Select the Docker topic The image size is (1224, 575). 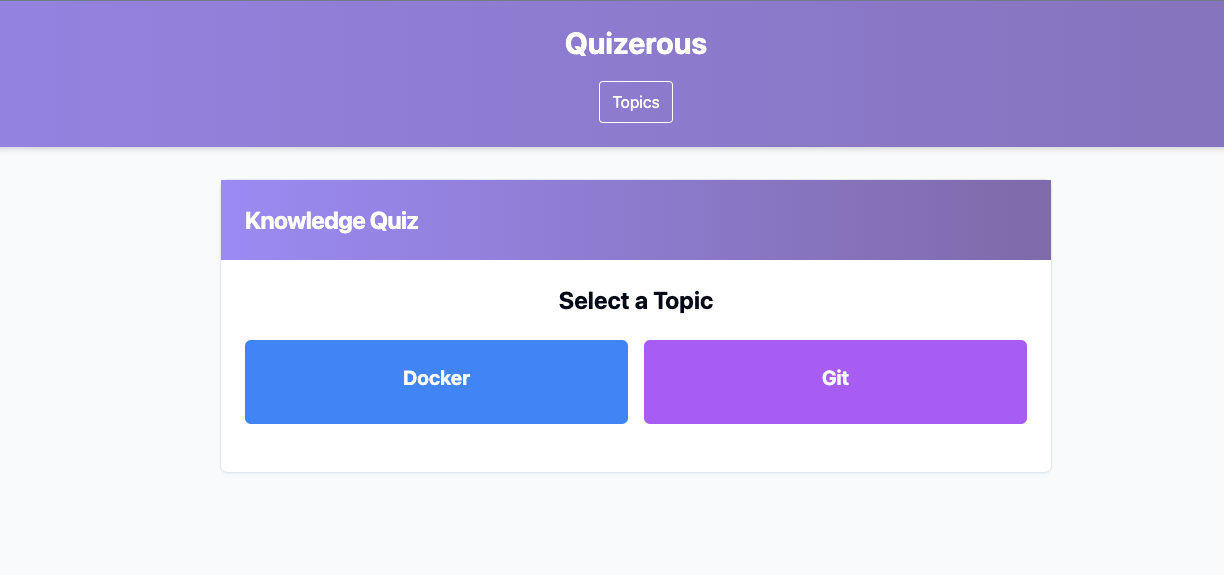436,381
